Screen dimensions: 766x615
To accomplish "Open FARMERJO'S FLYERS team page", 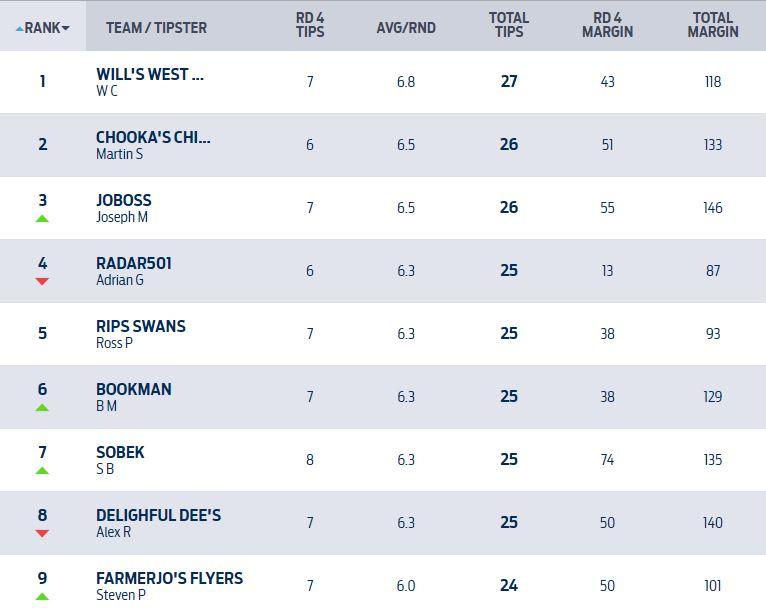I will [169, 578].
